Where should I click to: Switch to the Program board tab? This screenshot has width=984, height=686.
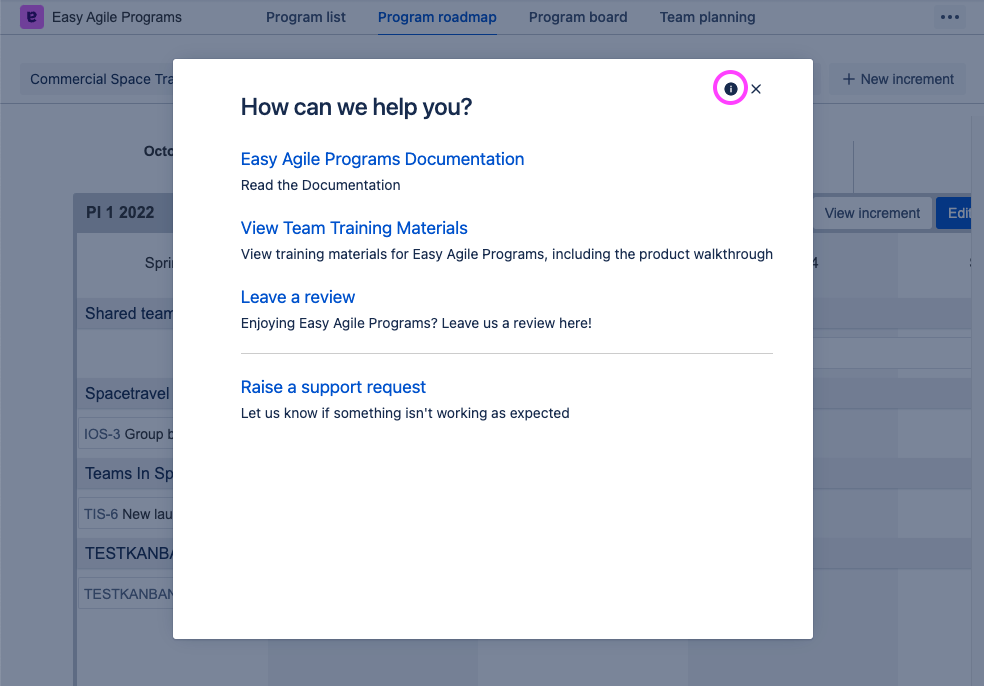[578, 17]
